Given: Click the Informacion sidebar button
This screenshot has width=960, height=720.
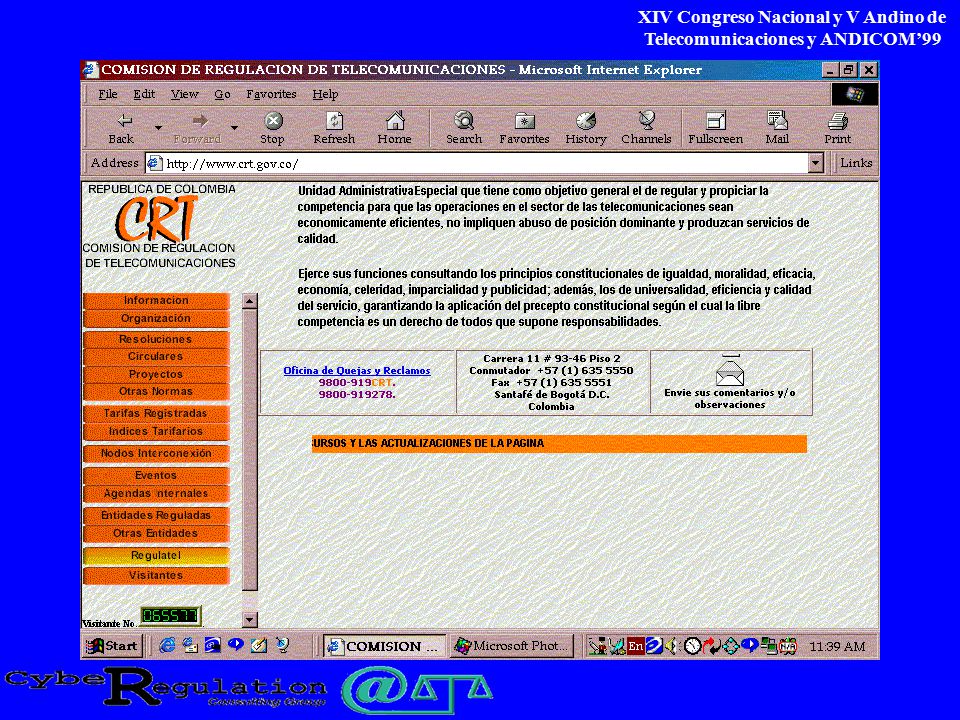Looking at the screenshot, I should 156,301.
